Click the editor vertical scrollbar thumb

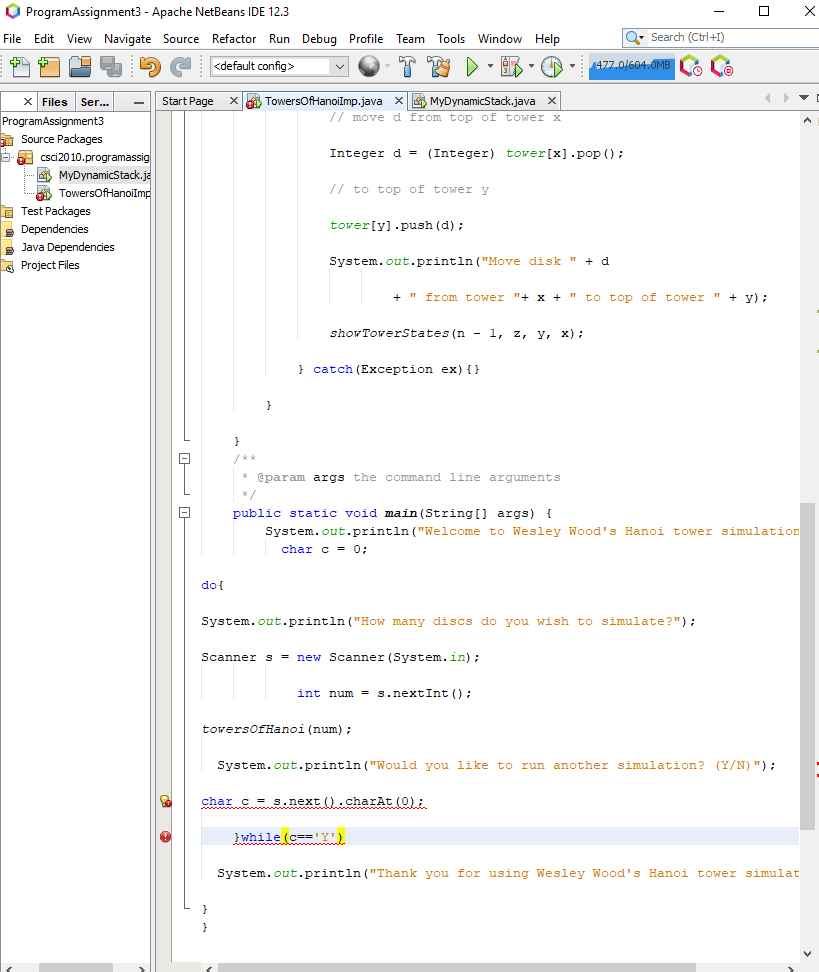point(807,666)
